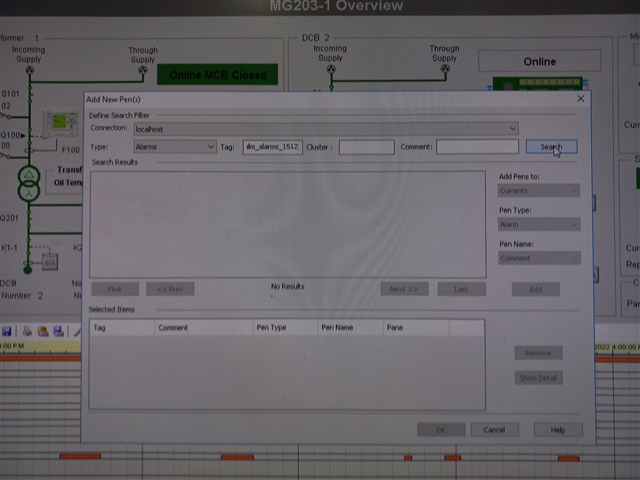Click the Transformer 1 Through Supply node

(x=142, y=70)
